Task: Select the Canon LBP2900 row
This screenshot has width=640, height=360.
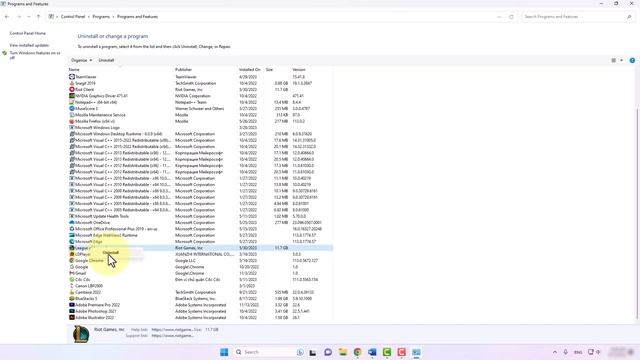Action: 200,286
